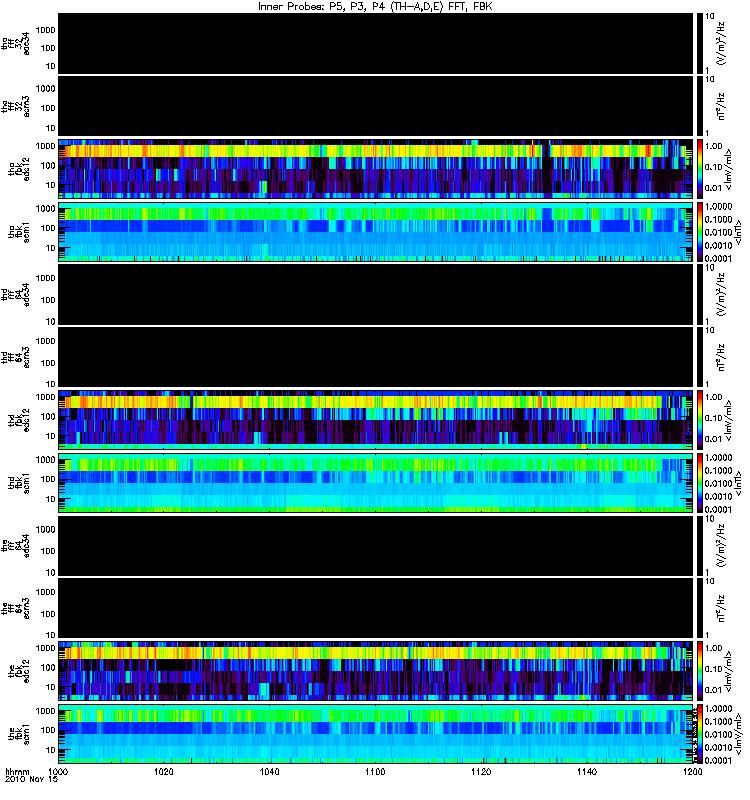
Task: Select the thd fbk scm1 spectrogram panel
Action: 376,483
